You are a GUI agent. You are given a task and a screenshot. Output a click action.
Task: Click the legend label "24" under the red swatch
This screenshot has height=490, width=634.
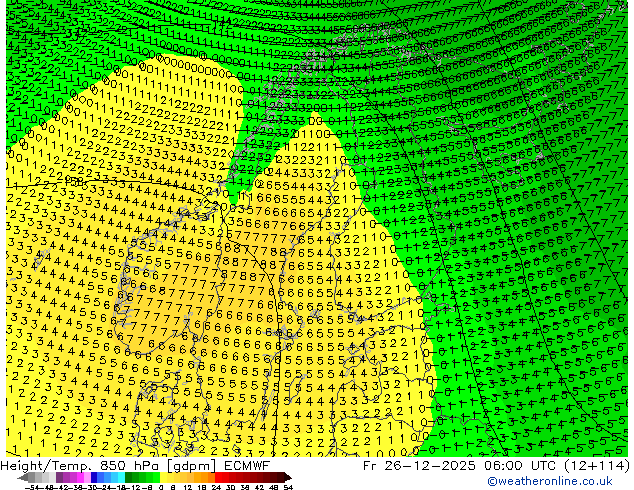(216, 488)
